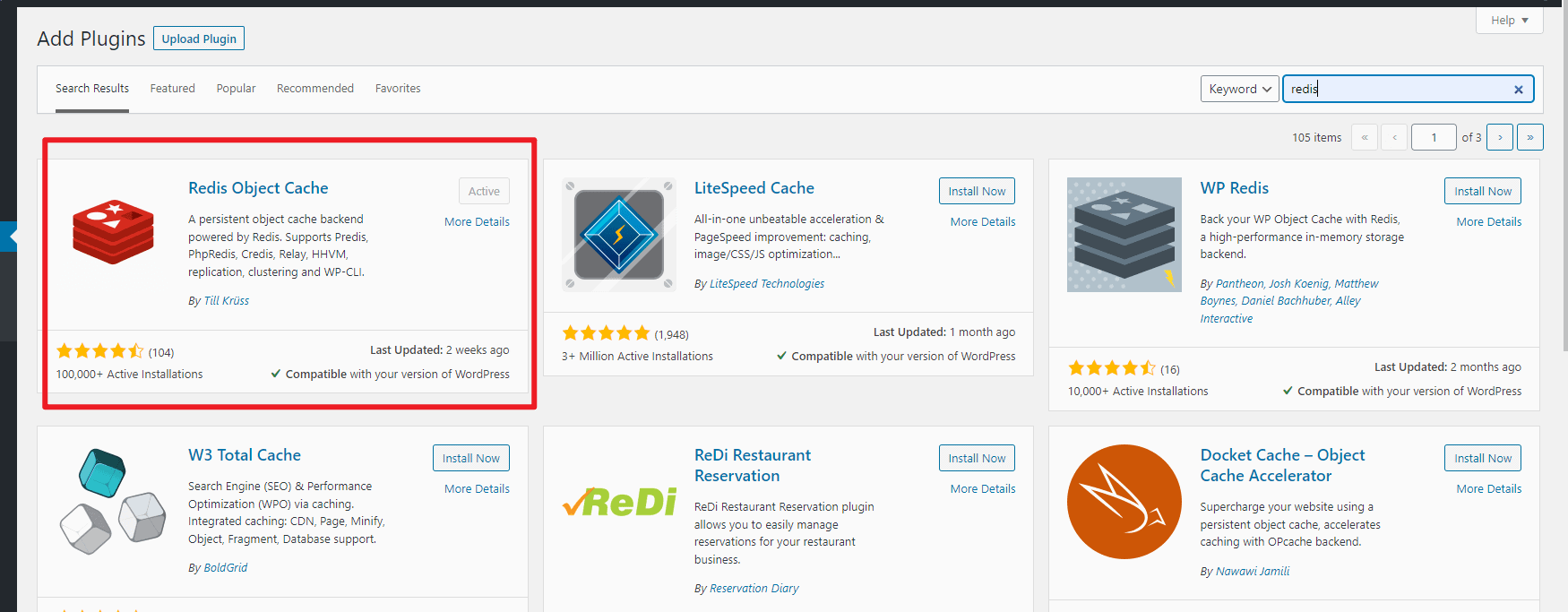Click the WP Redis plugin icon
The height and width of the screenshot is (612, 1568).
pyautogui.click(x=1124, y=235)
